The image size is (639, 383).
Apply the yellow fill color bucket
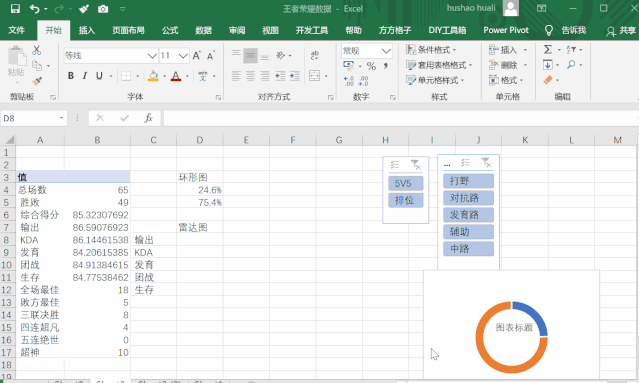pos(153,76)
